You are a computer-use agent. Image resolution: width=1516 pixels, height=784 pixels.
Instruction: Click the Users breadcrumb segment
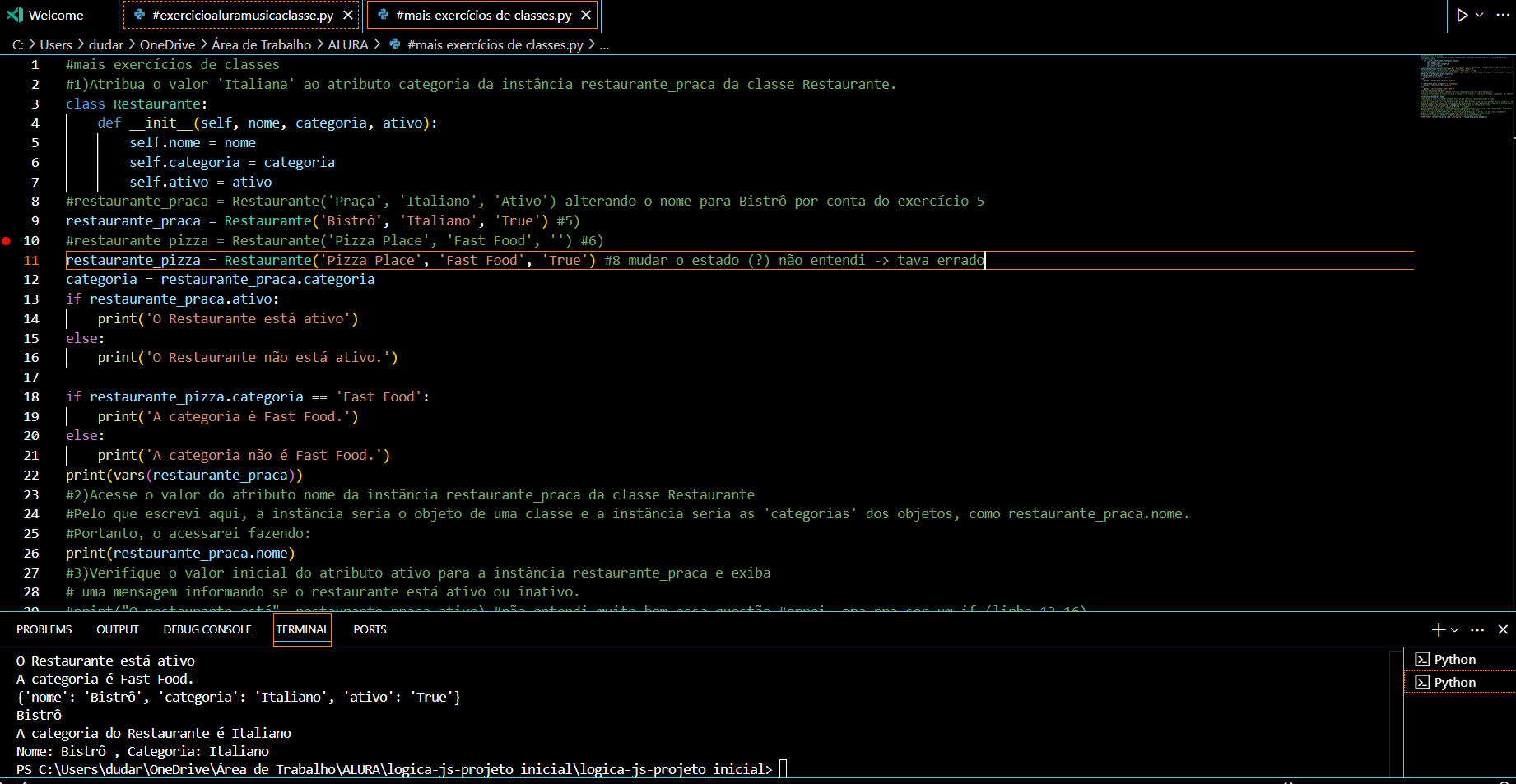[56, 44]
